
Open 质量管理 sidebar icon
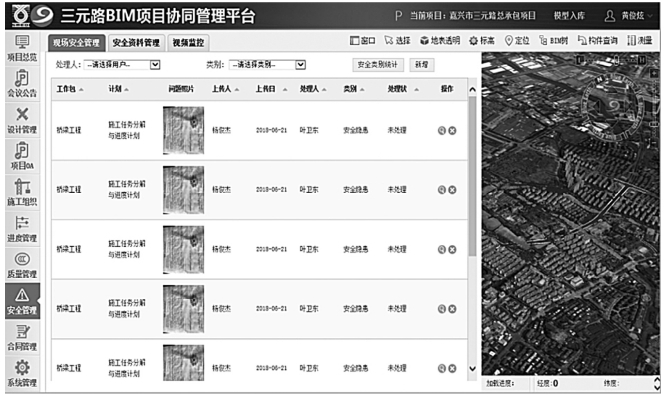click(x=22, y=265)
